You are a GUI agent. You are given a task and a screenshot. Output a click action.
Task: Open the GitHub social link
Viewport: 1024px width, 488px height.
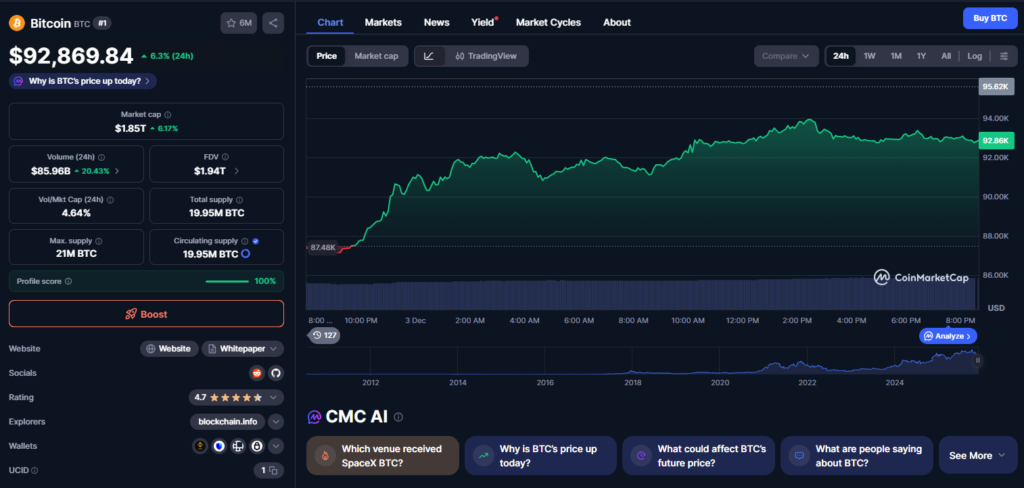(x=276, y=373)
